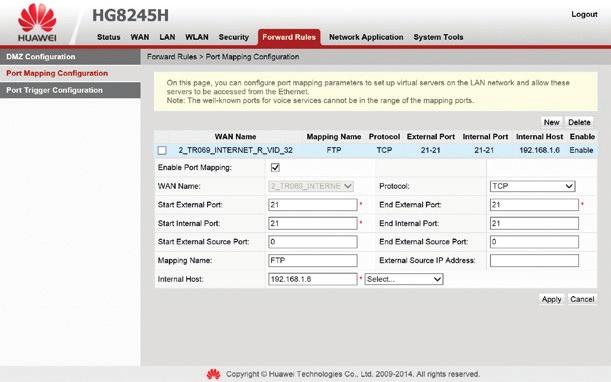Screen dimensions: 611x382
Task: Click the End Internal Port field
Action: click(x=534, y=223)
